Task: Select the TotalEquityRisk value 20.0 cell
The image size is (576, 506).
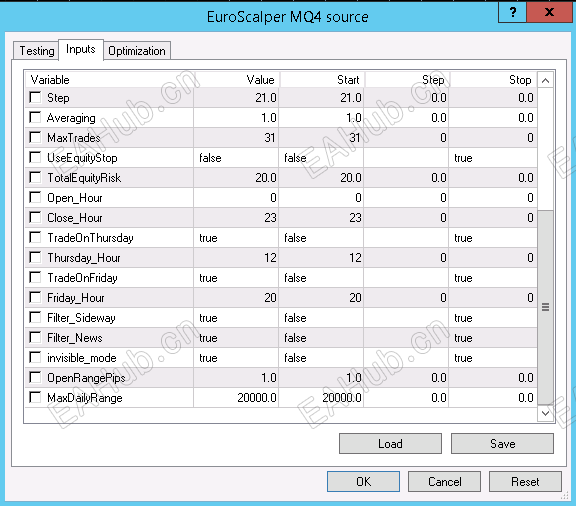Action: (236, 178)
